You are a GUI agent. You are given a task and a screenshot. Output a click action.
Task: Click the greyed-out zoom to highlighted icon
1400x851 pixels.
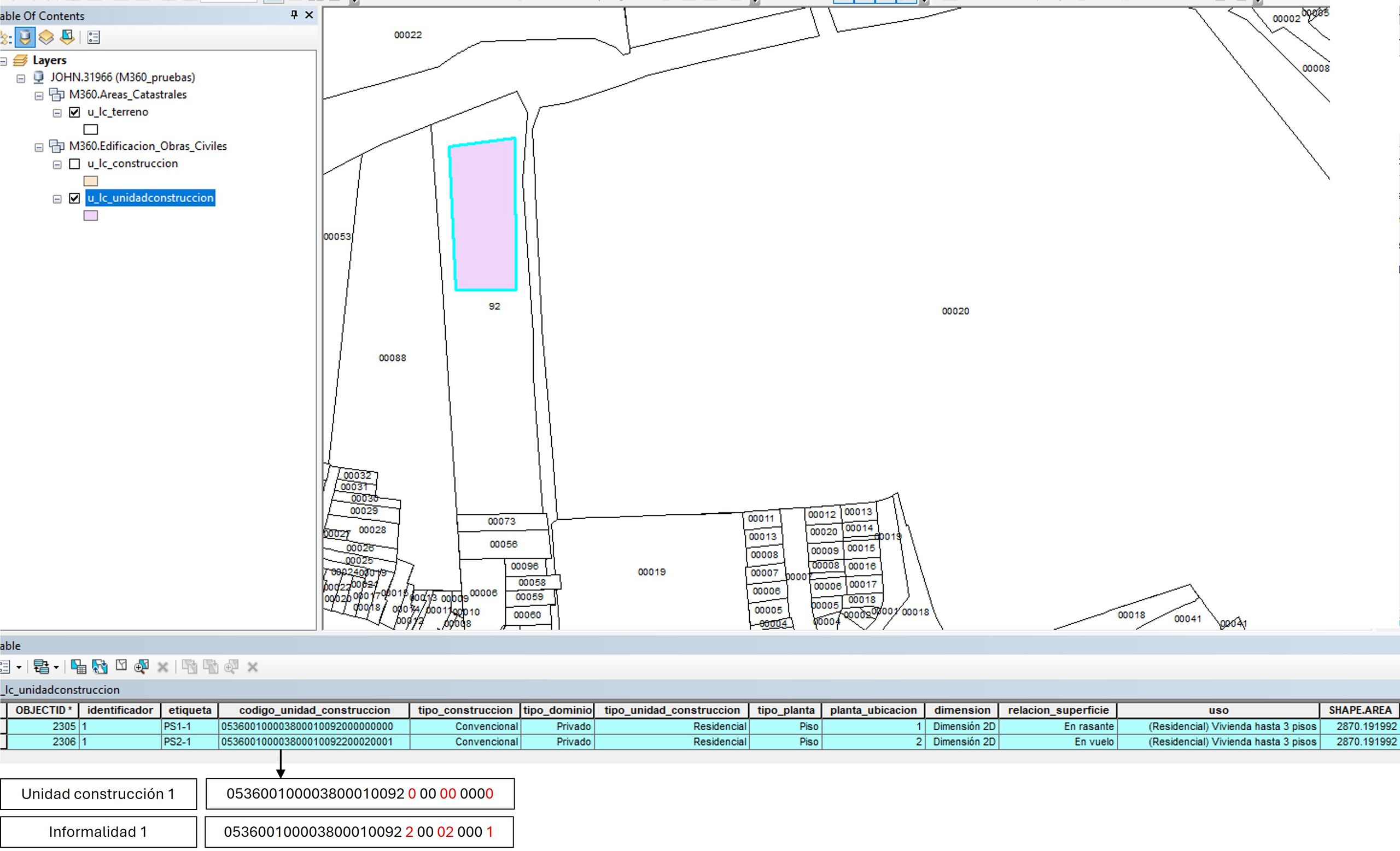coord(232,666)
